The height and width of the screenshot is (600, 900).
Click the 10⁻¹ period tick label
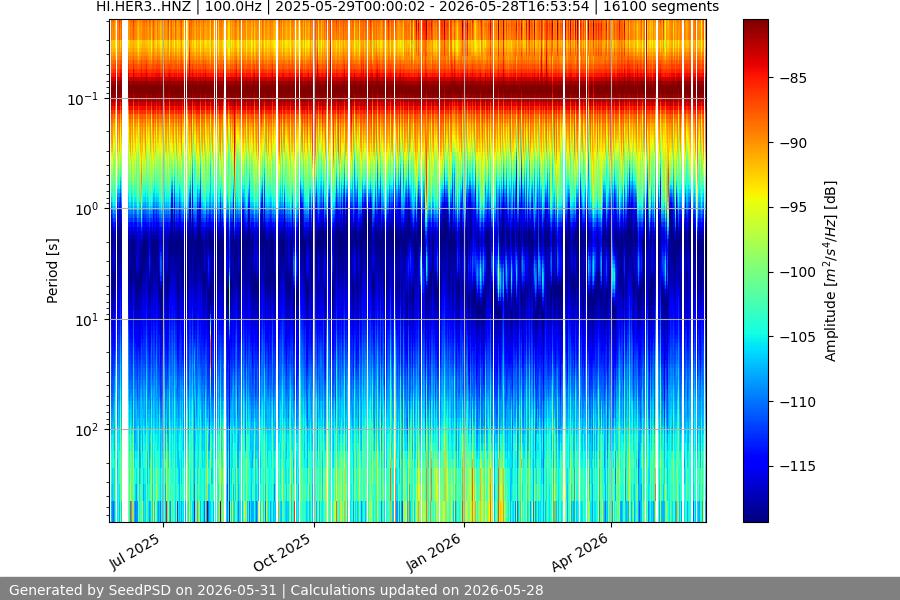(83, 99)
